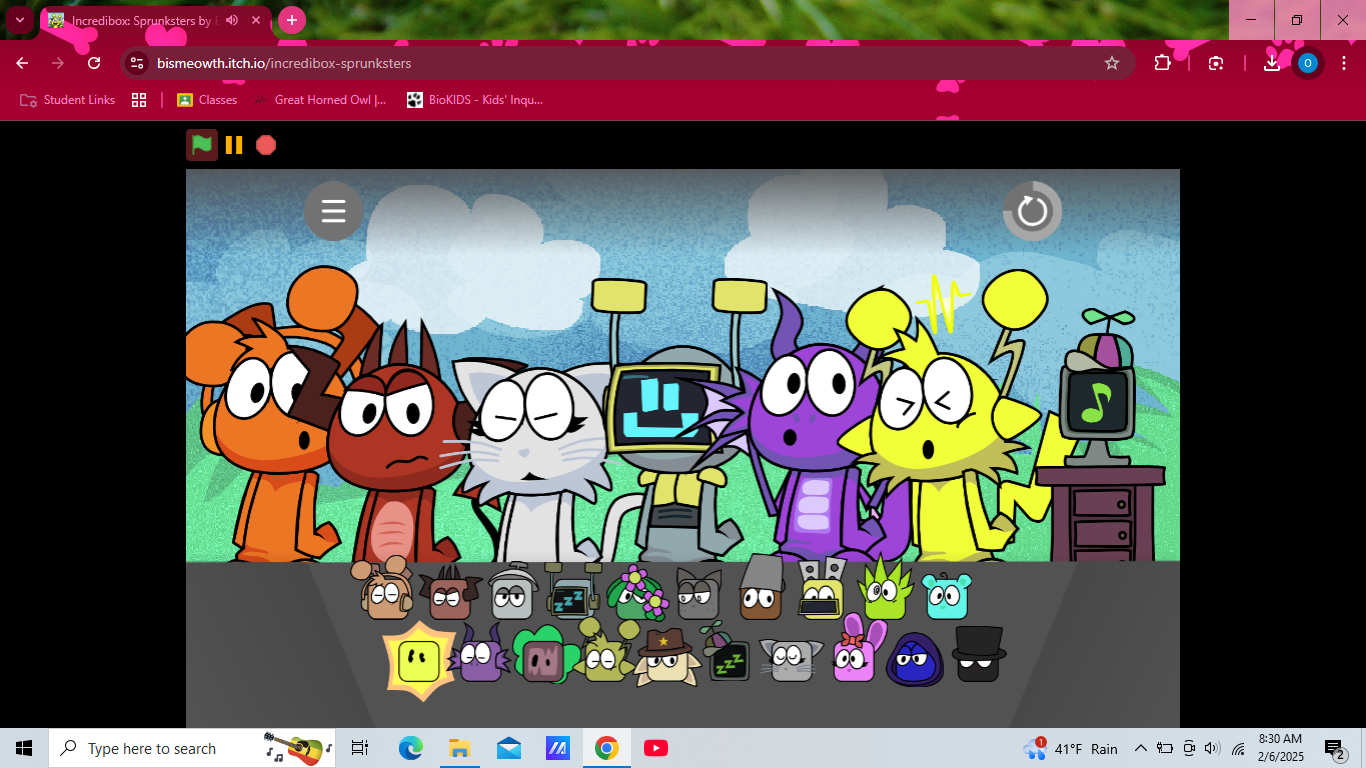Open the volume control in system tray
This screenshot has height=768, width=1366.
point(1212,748)
